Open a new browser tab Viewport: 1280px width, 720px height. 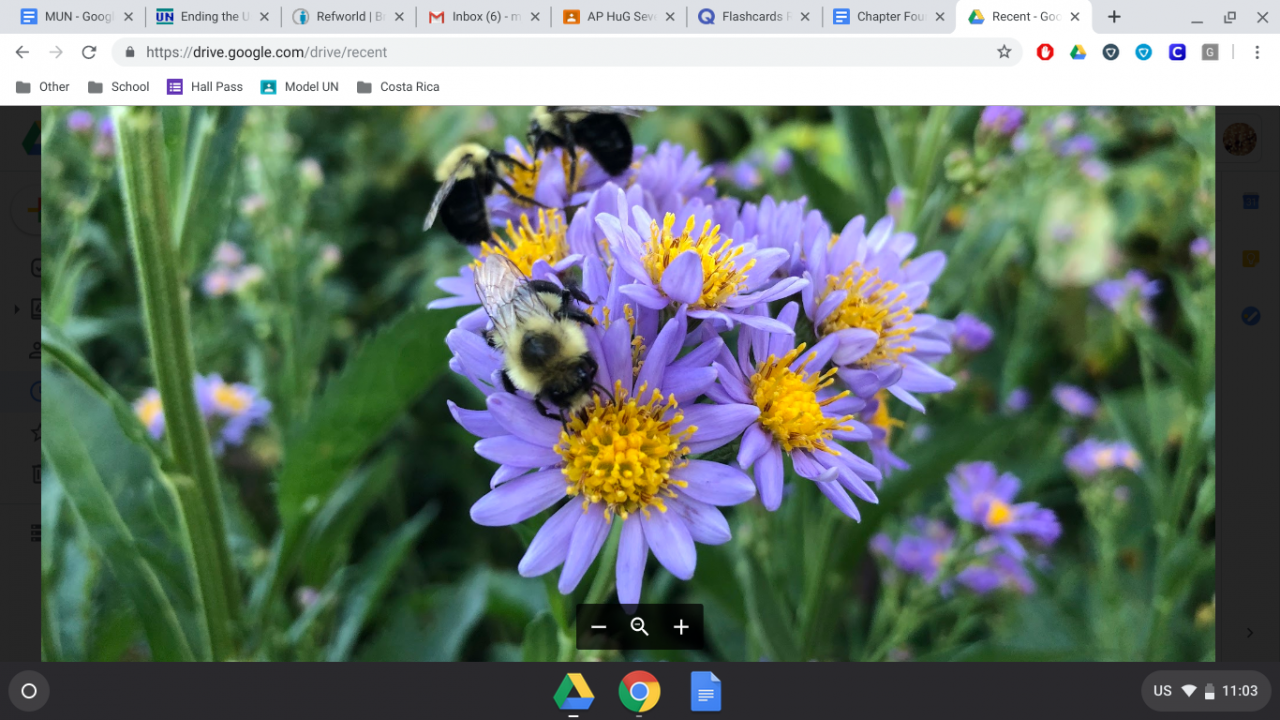point(1114,17)
